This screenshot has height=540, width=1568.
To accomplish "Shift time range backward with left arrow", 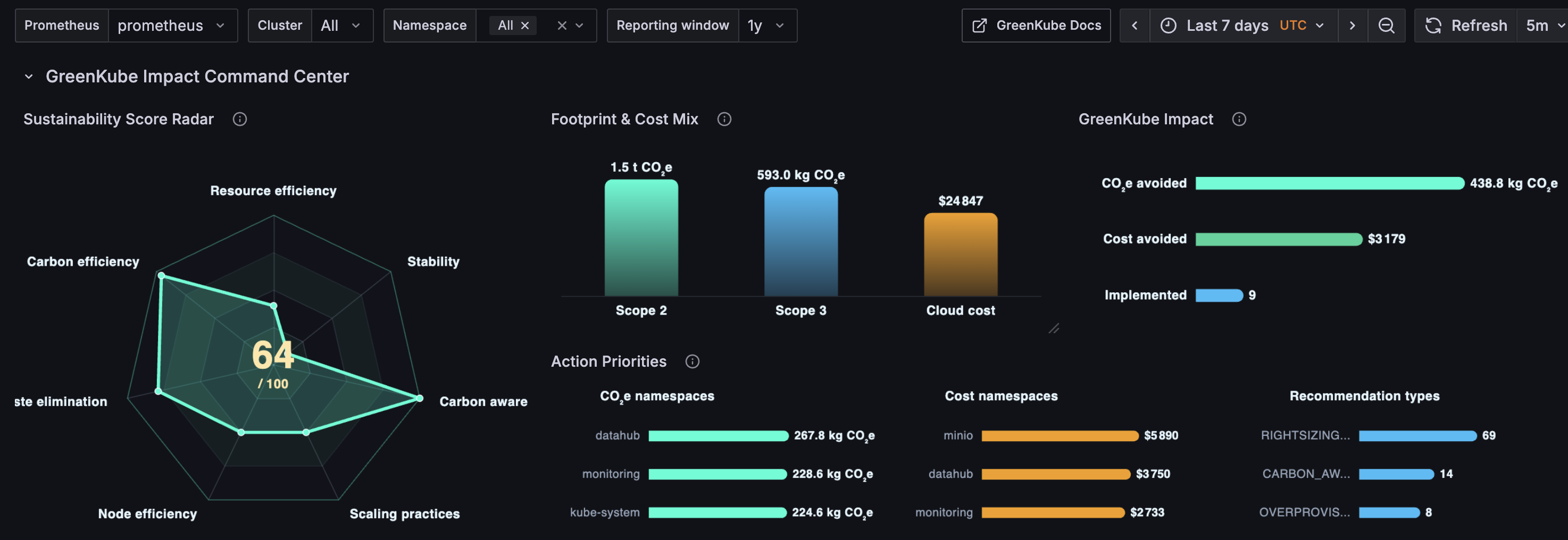I will pyautogui.click(x=1135, y=26).
